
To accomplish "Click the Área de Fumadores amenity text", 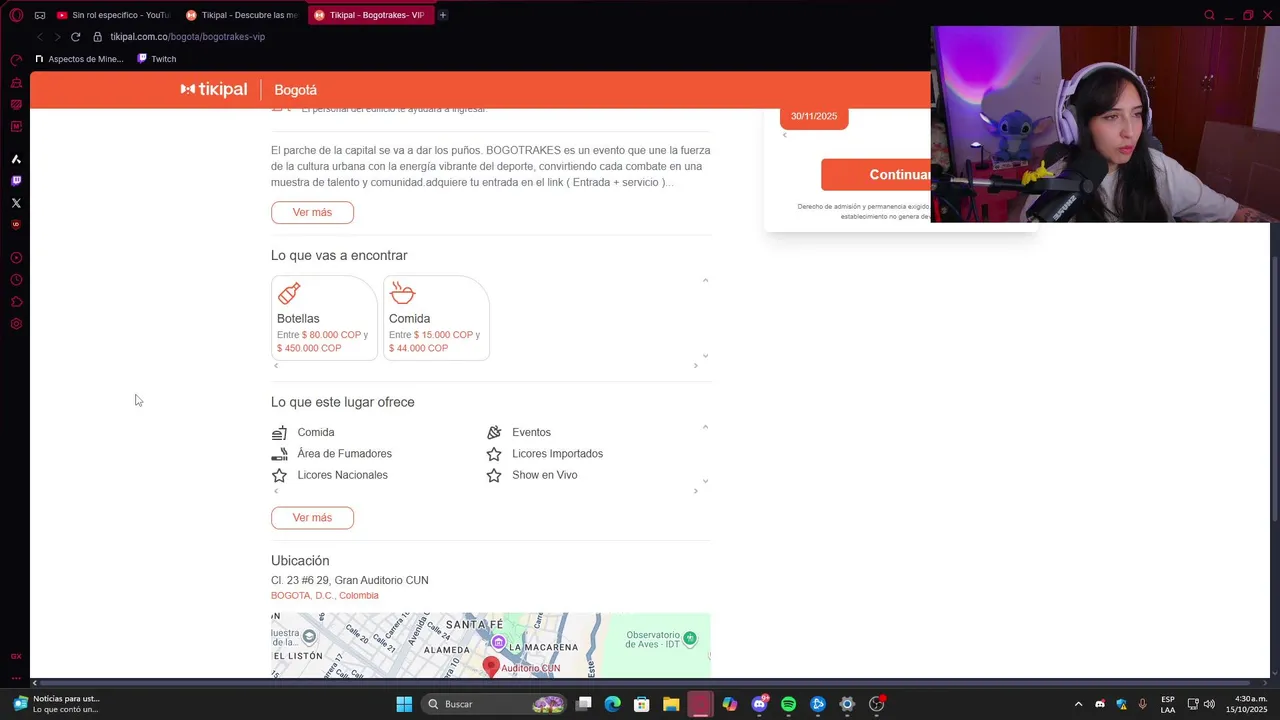I will 344,454.
